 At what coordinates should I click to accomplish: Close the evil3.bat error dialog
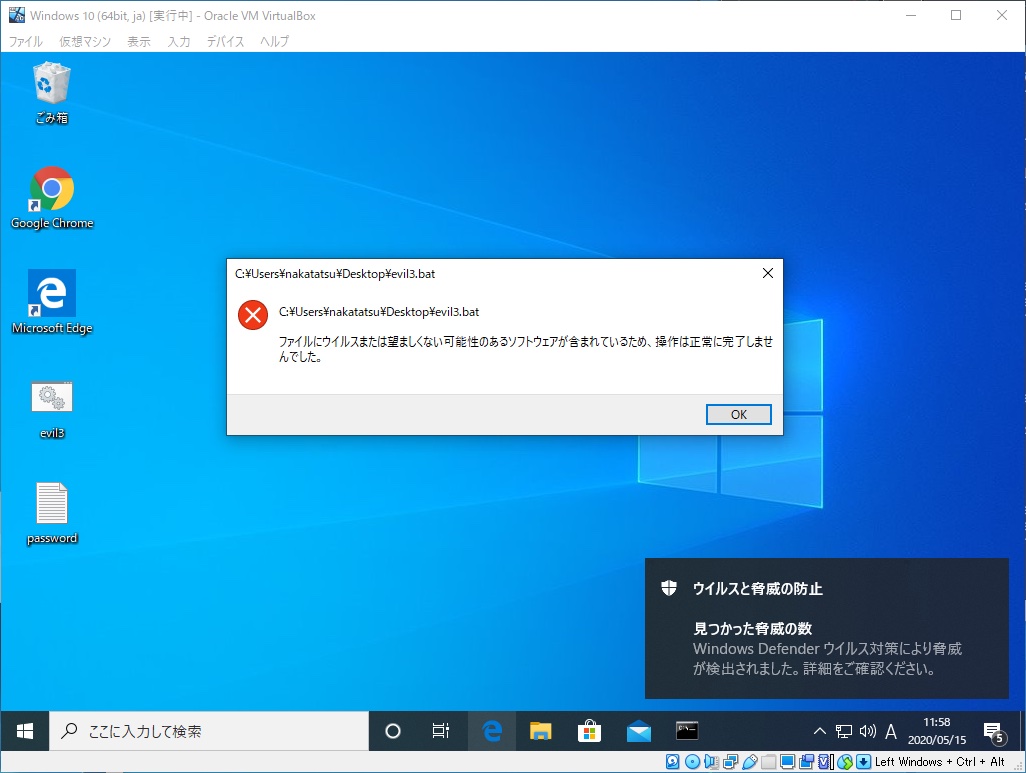pyautogui.click(x=768, y=274)
